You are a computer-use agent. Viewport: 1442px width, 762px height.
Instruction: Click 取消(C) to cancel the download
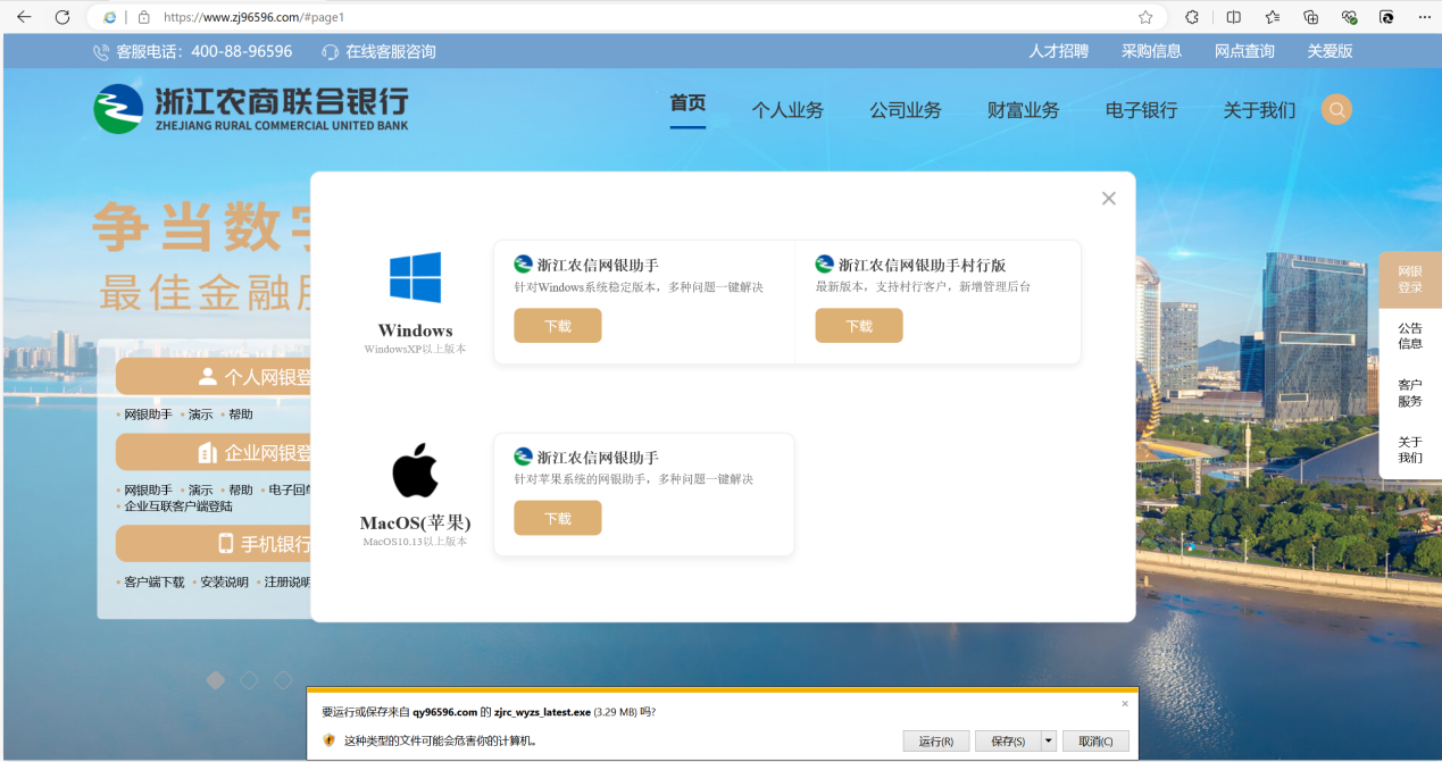tap(1096, 741)
